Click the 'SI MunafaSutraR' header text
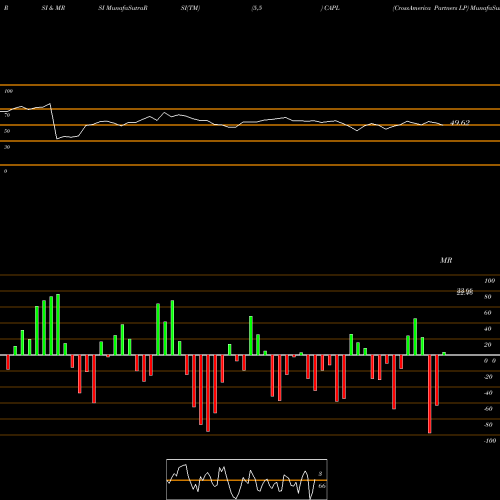500x500 pixels. pyautogui.click(x=123, y=8)
